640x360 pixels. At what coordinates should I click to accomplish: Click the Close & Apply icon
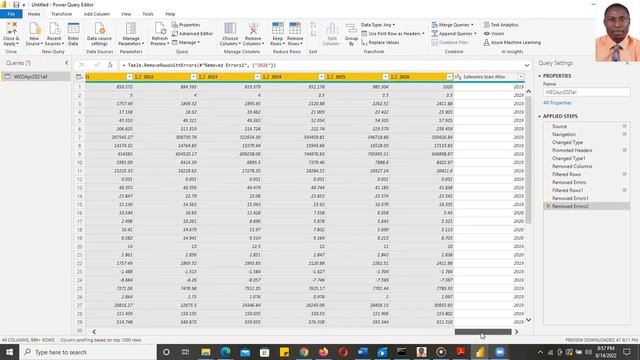pyautogui.click(x=11, y=33)
